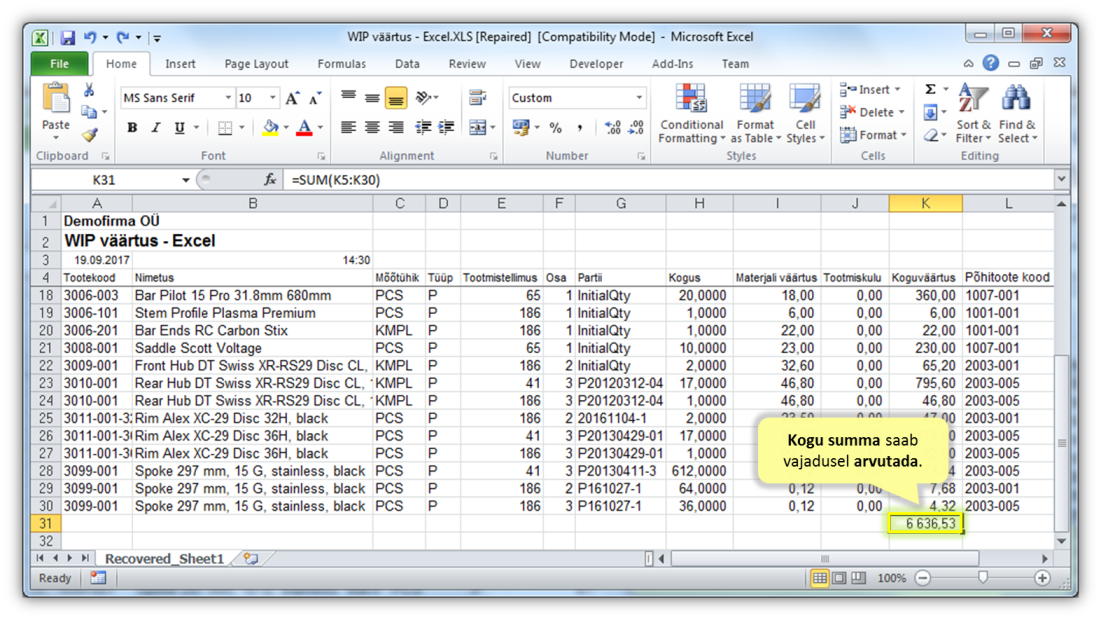
Task: Click Increase Decimal icon
Action: coord(612,127)
